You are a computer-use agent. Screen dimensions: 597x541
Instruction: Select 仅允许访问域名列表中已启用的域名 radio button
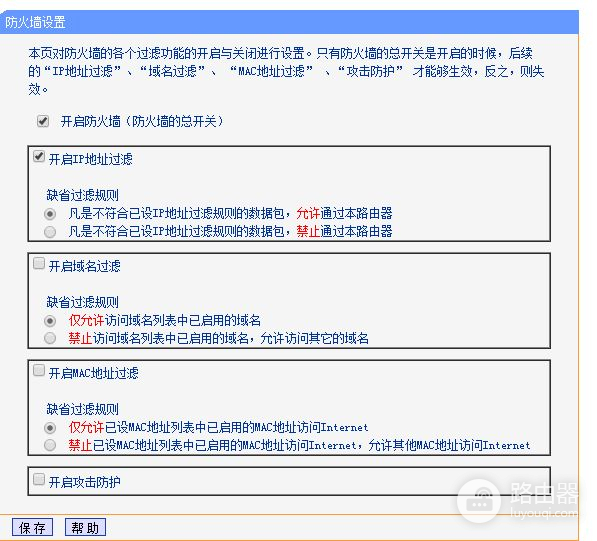click(x=50, y=321)
